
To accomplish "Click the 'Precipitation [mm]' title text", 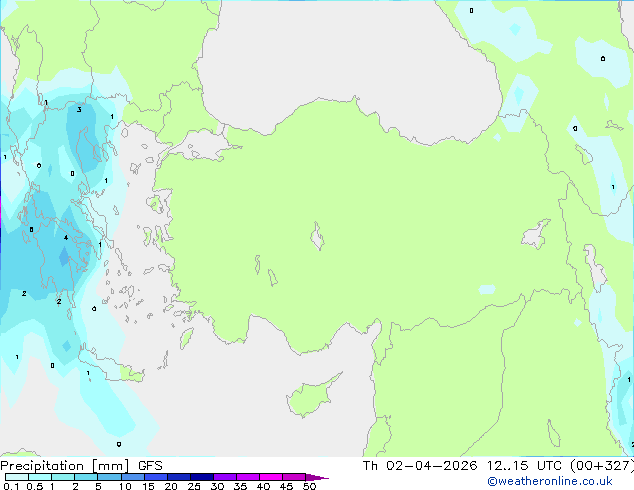I will pyautogui.click(x=65, y=466).
